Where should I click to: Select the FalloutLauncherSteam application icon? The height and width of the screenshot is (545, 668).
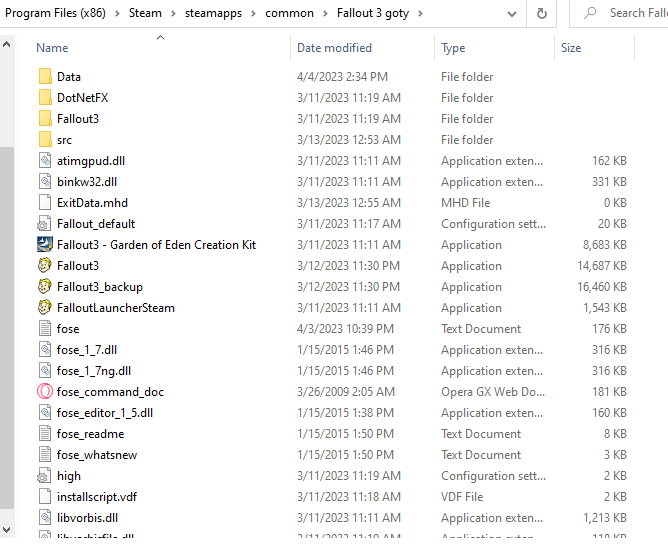[x=45, y=308]
